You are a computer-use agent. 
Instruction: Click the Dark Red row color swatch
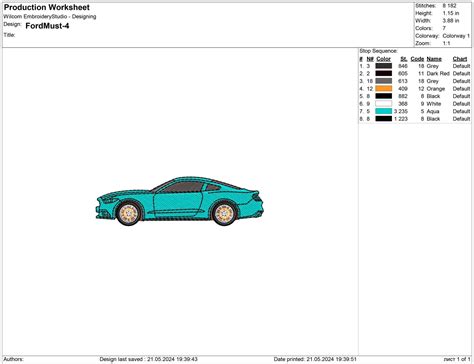coord(384,73)
